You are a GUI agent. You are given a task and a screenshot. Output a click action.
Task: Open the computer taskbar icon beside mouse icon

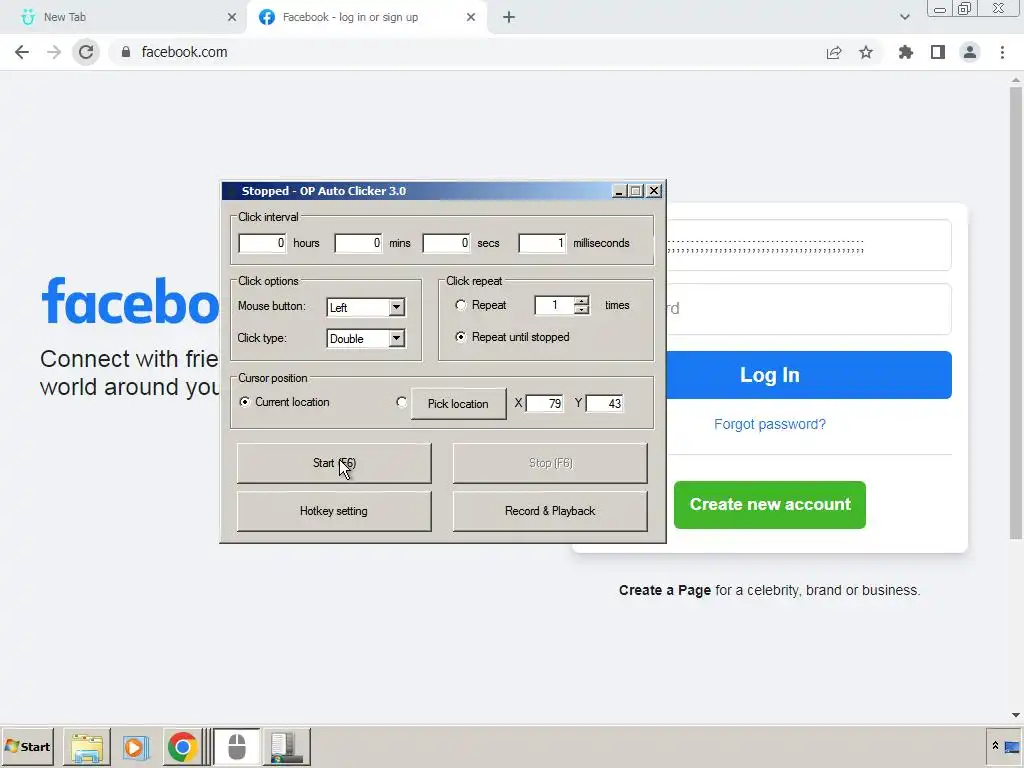pyautogui.click(x=286, y=747)
